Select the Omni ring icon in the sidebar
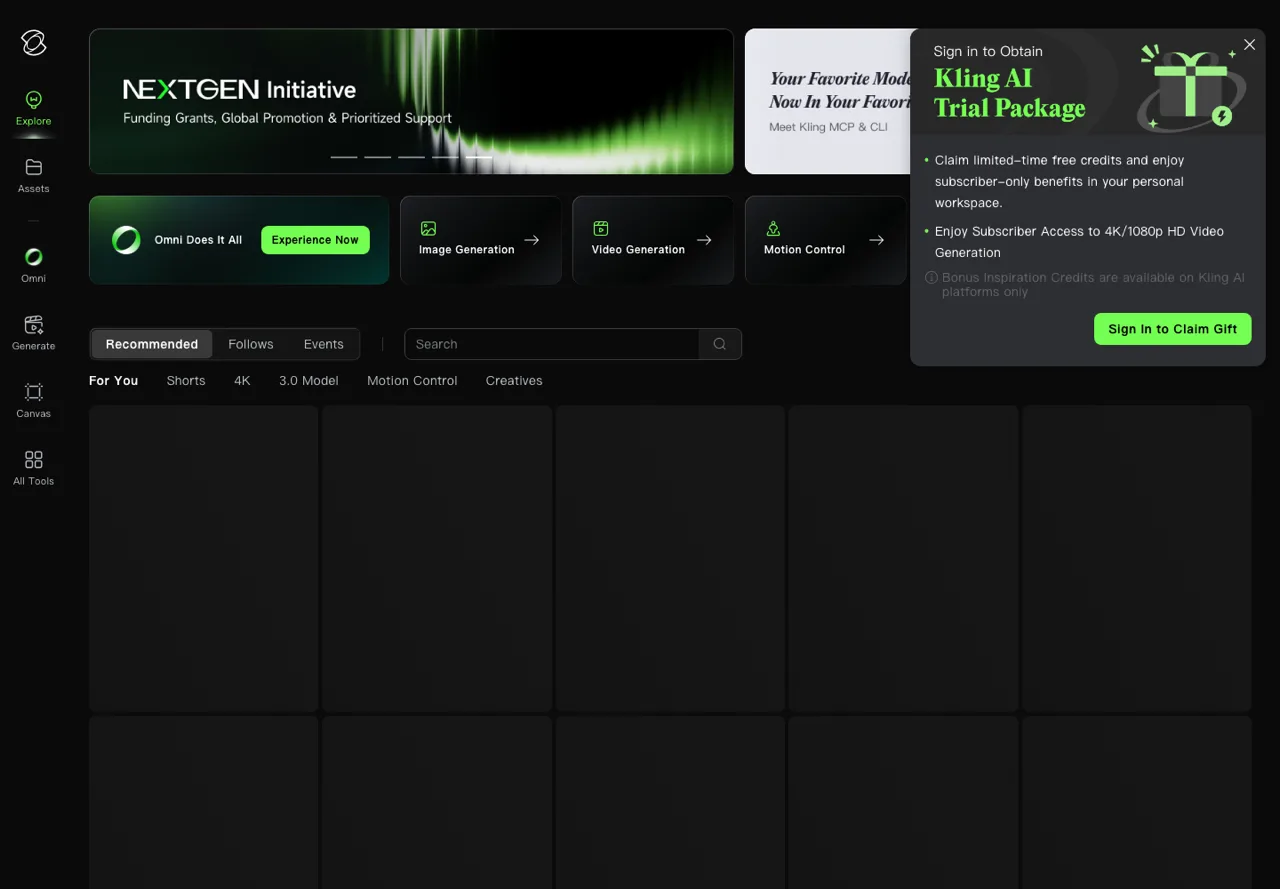Viewport: 1280px width, 889px height. click(34, 257)
